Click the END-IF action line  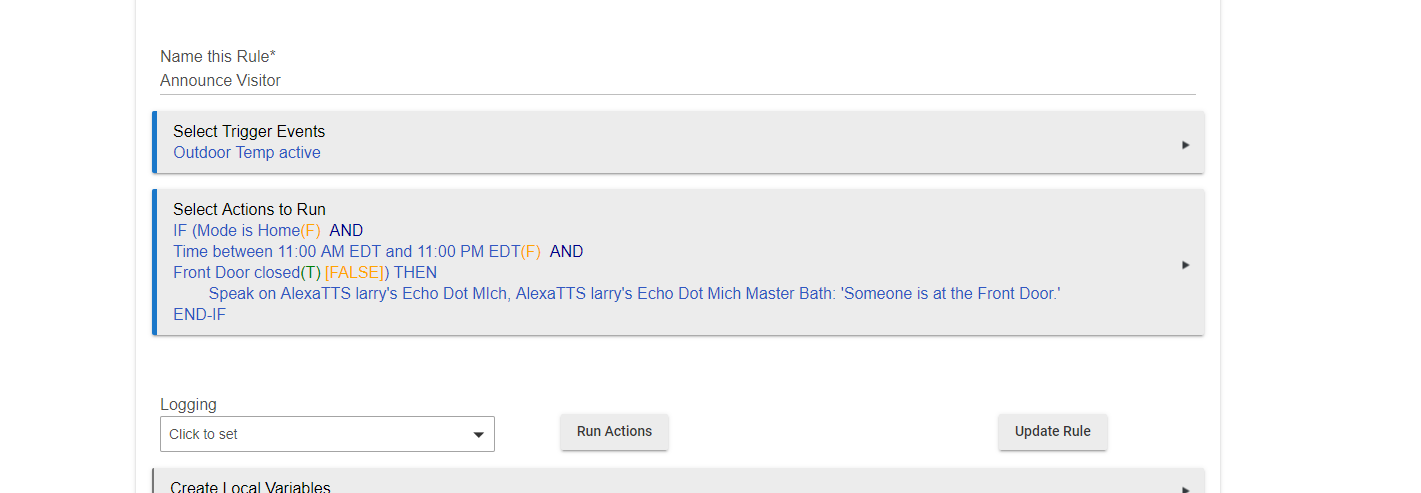pos(200,315)
